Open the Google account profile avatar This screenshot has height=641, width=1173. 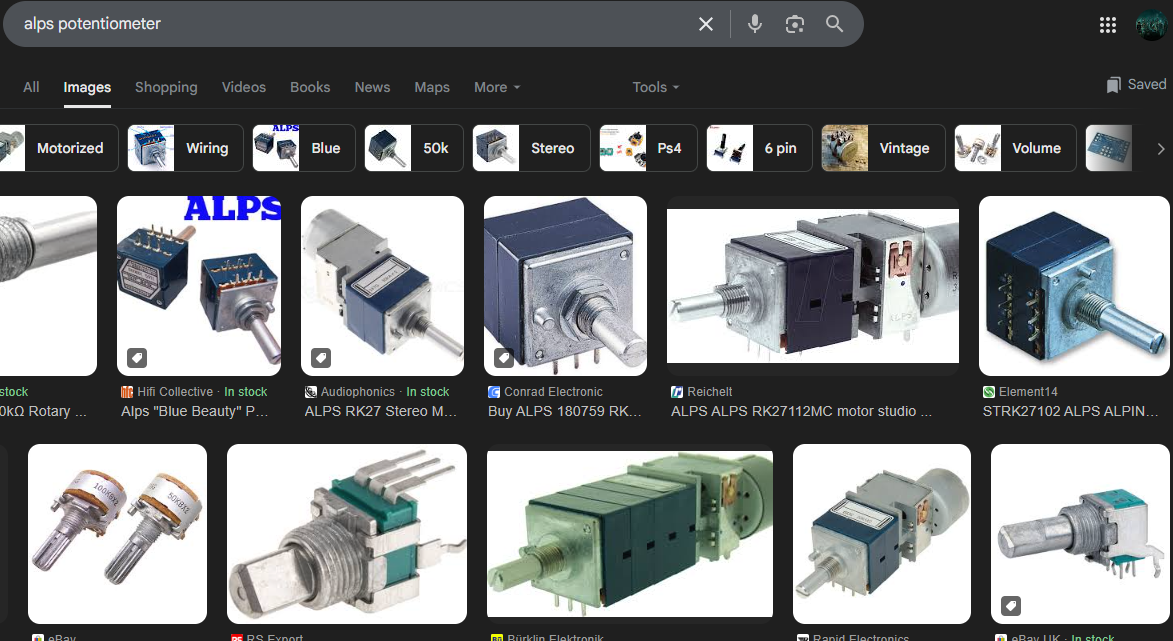[1151, 25]
